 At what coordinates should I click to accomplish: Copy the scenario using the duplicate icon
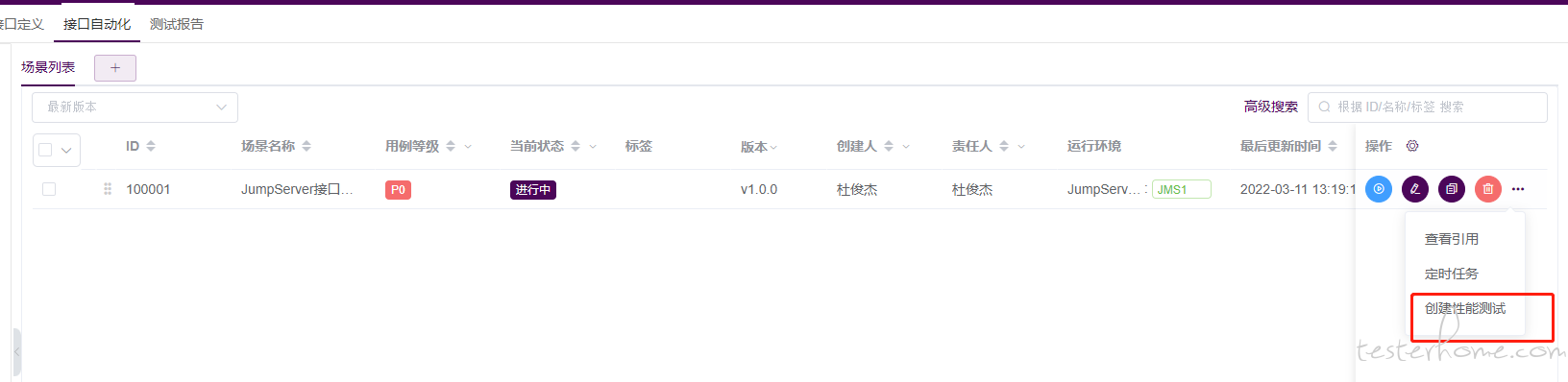tap(1451, 189)
